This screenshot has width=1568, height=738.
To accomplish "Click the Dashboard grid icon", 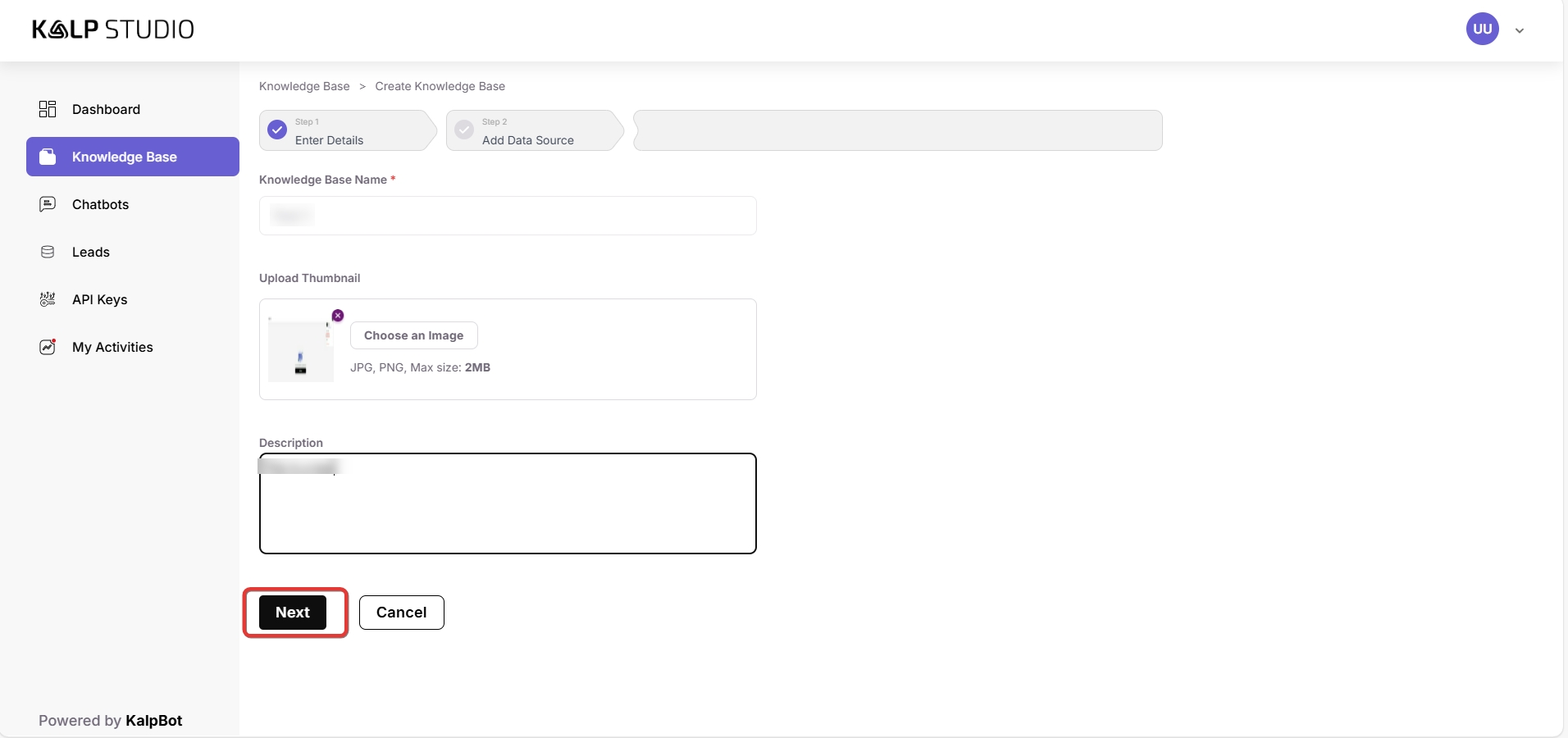I will pos(48,109).
